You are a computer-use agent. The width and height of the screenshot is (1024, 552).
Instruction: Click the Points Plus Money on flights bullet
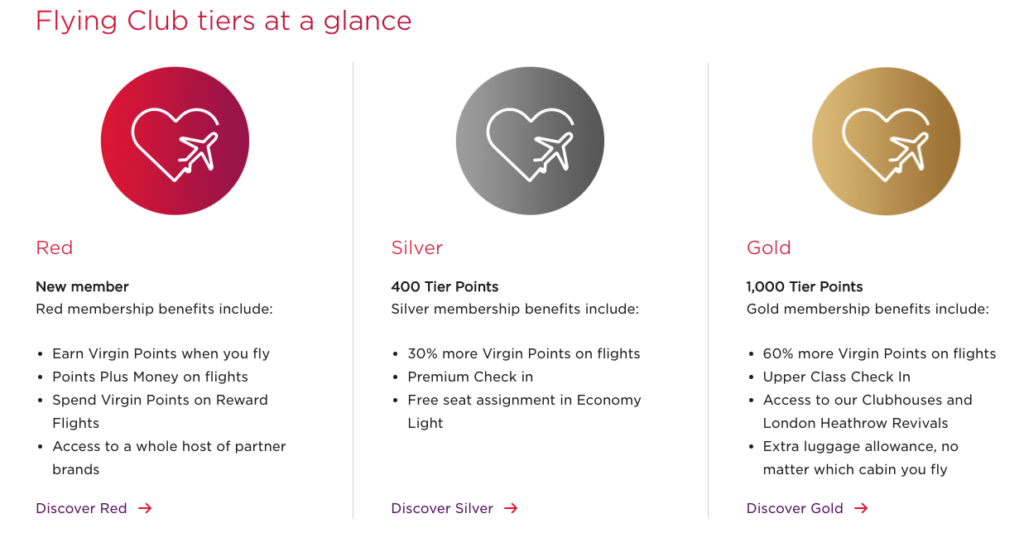pos(150,377)
